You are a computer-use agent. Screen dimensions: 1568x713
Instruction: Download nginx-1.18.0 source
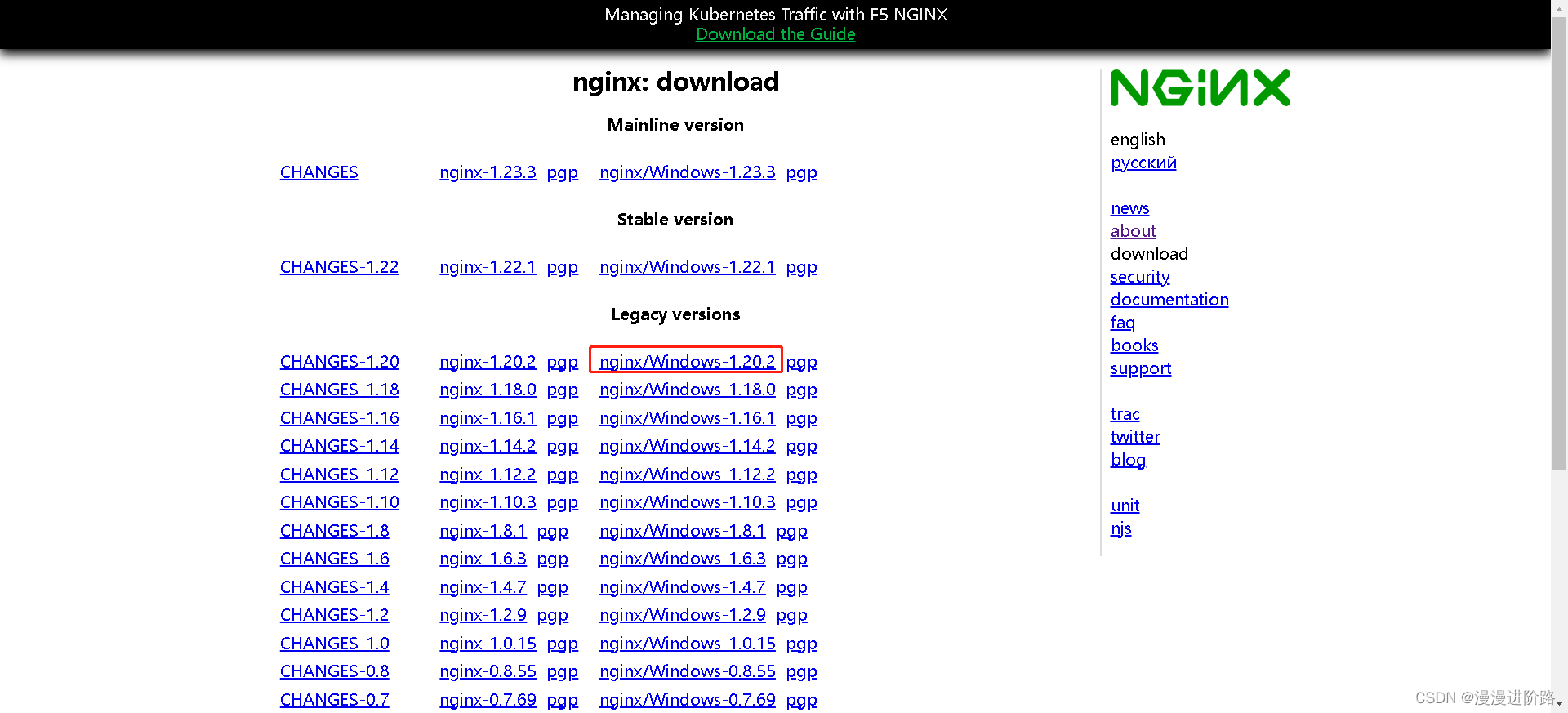488,390
